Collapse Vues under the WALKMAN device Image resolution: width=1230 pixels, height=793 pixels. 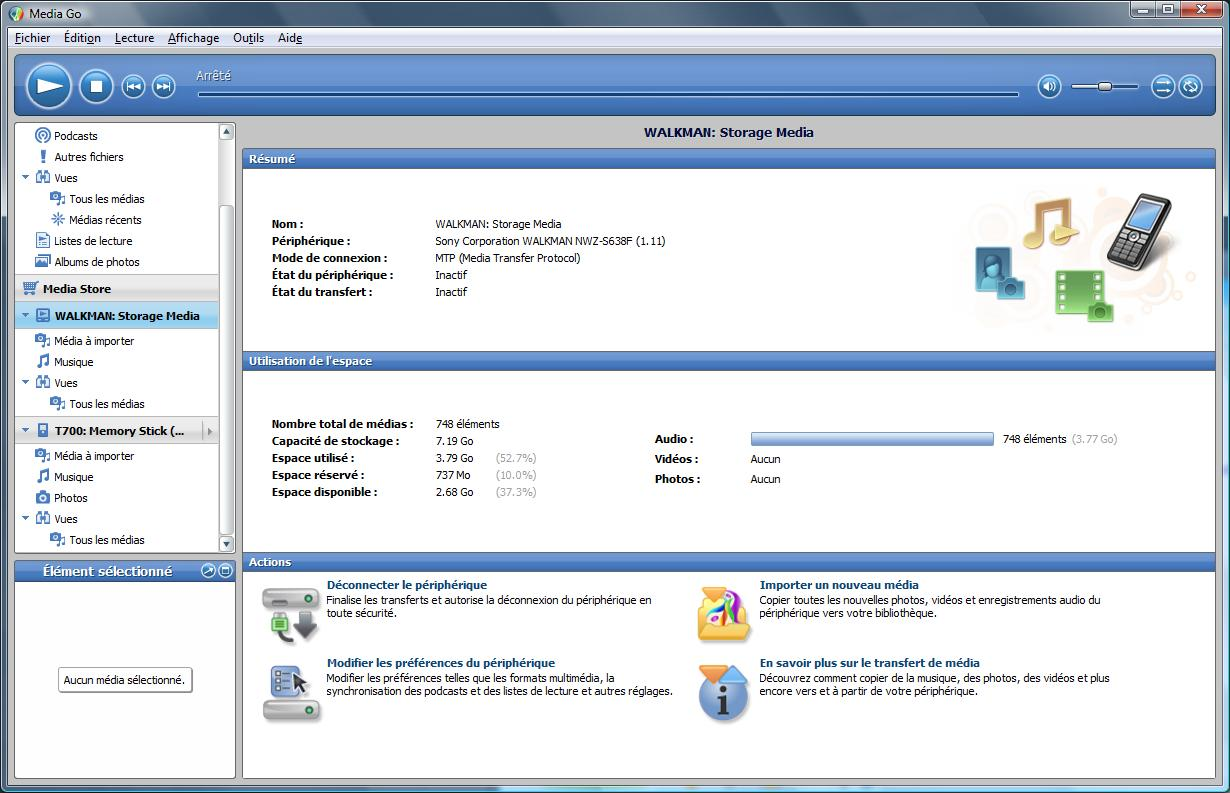(x=25, y=383)
